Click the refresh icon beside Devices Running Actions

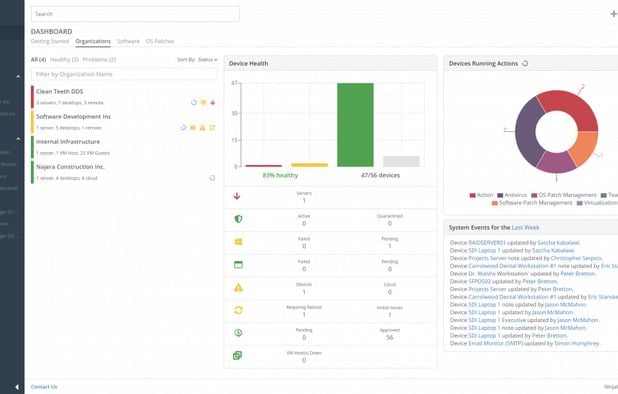click(525, 63)
